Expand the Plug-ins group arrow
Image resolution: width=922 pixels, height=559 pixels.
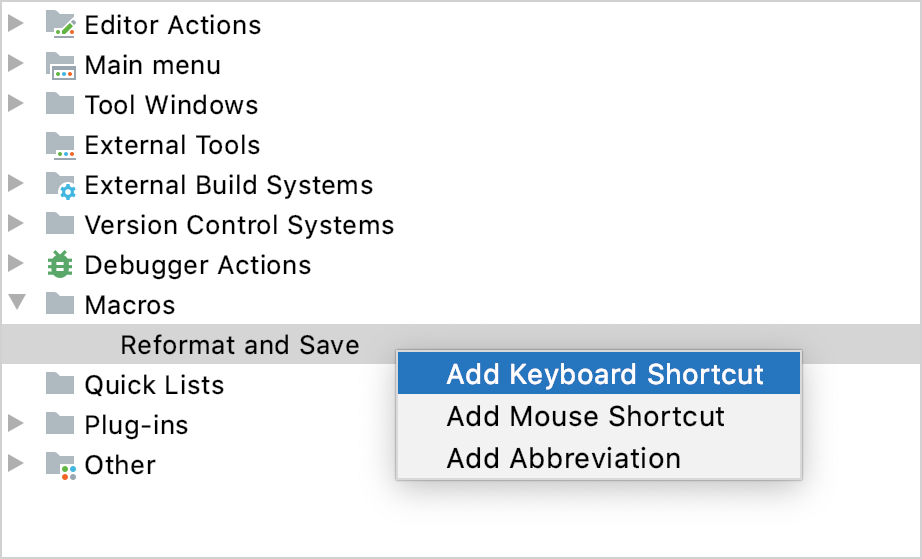pyautogui.click(x=15, y=425)
